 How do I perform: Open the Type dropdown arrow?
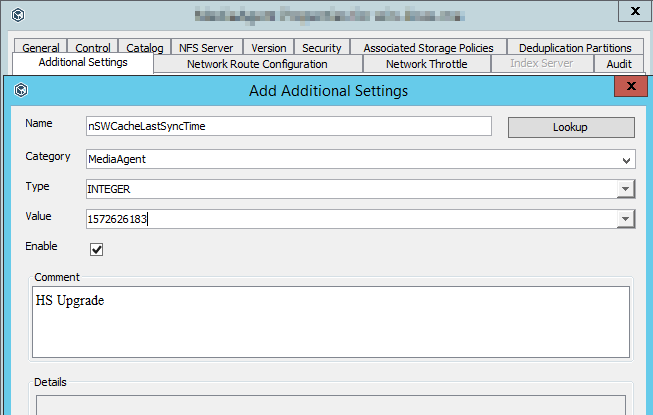[624, 188]
